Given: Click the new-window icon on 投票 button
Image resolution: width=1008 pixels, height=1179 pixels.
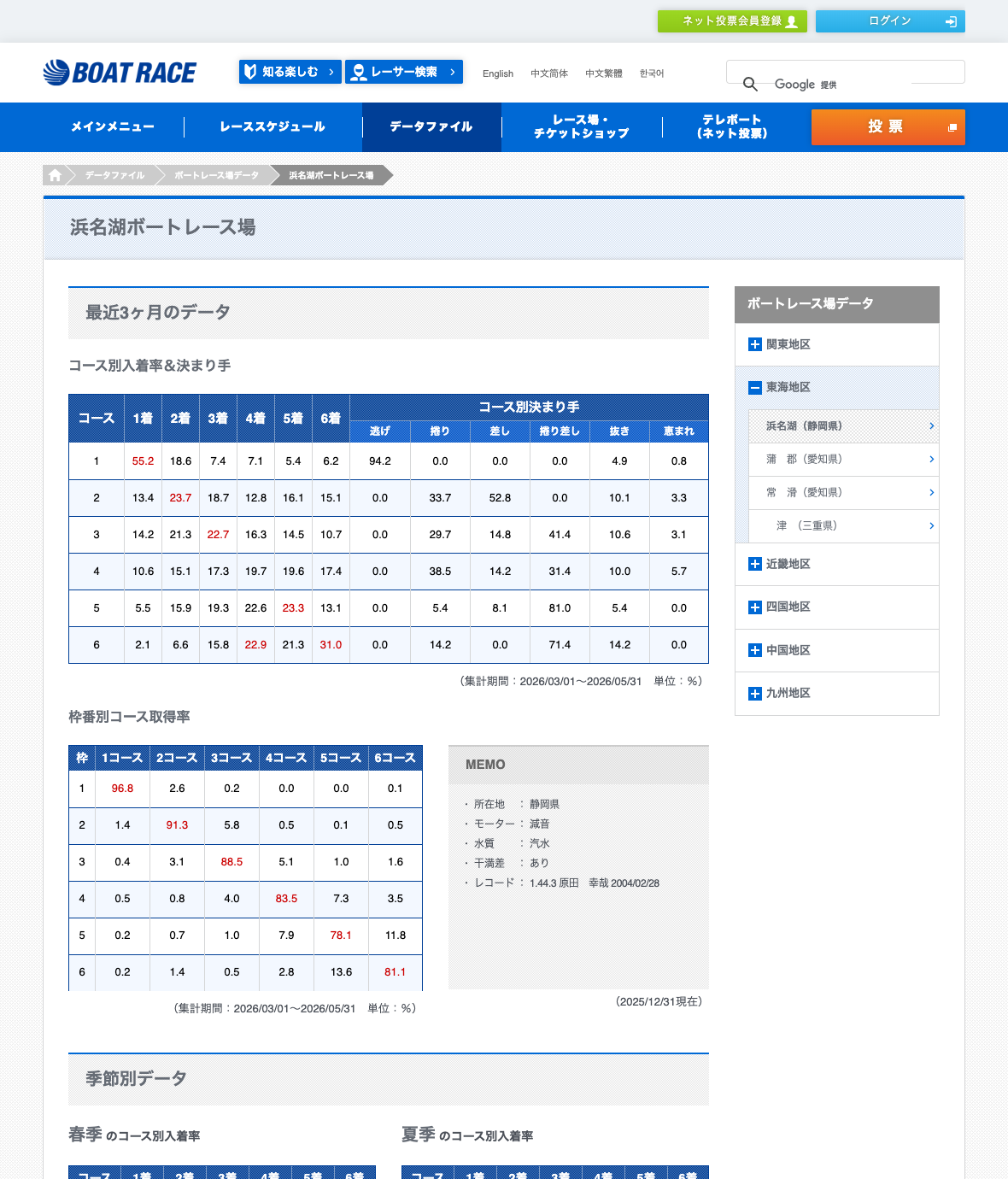Looking at the screenshot, I should pos(952,127).
